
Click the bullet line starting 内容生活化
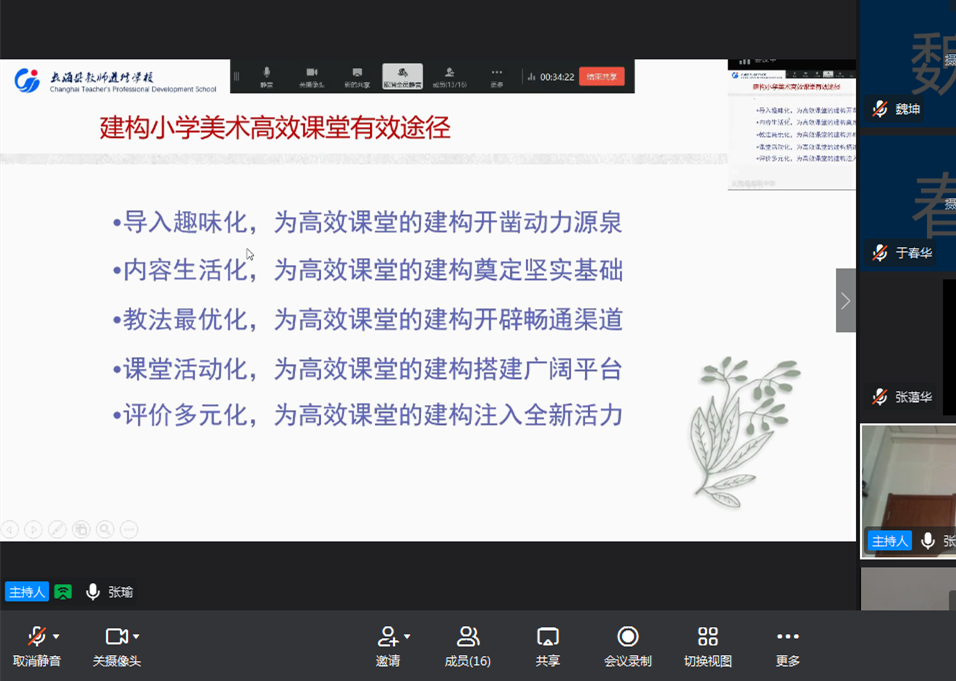(368, 270)
